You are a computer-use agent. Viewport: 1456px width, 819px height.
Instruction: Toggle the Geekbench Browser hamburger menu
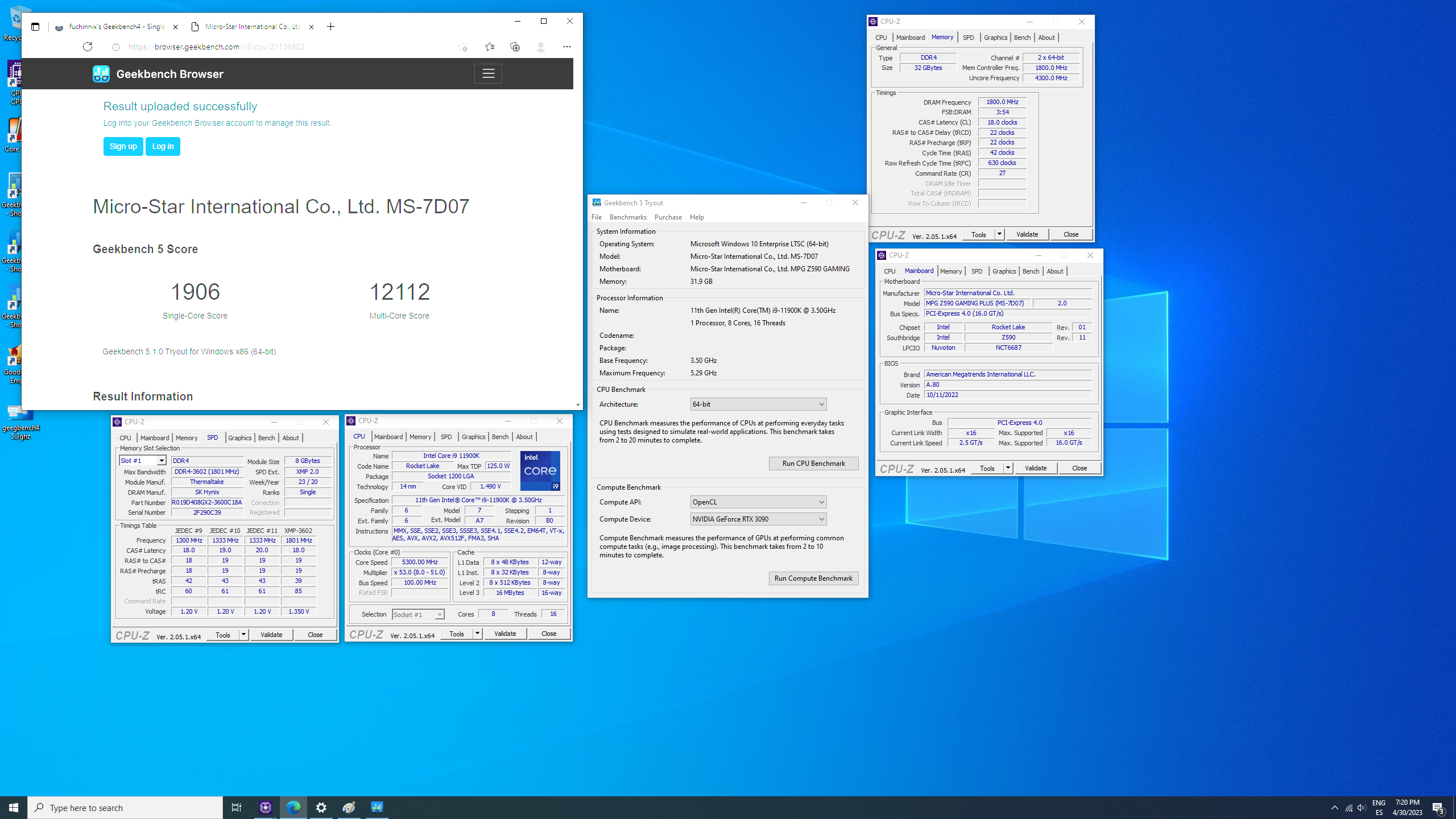tap(488, 73)
